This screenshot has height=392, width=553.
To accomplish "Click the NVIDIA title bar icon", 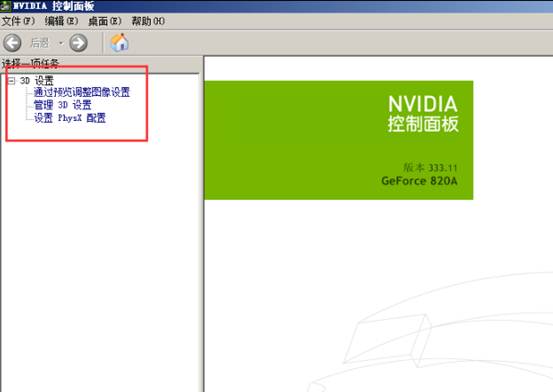I will [5, 6].
